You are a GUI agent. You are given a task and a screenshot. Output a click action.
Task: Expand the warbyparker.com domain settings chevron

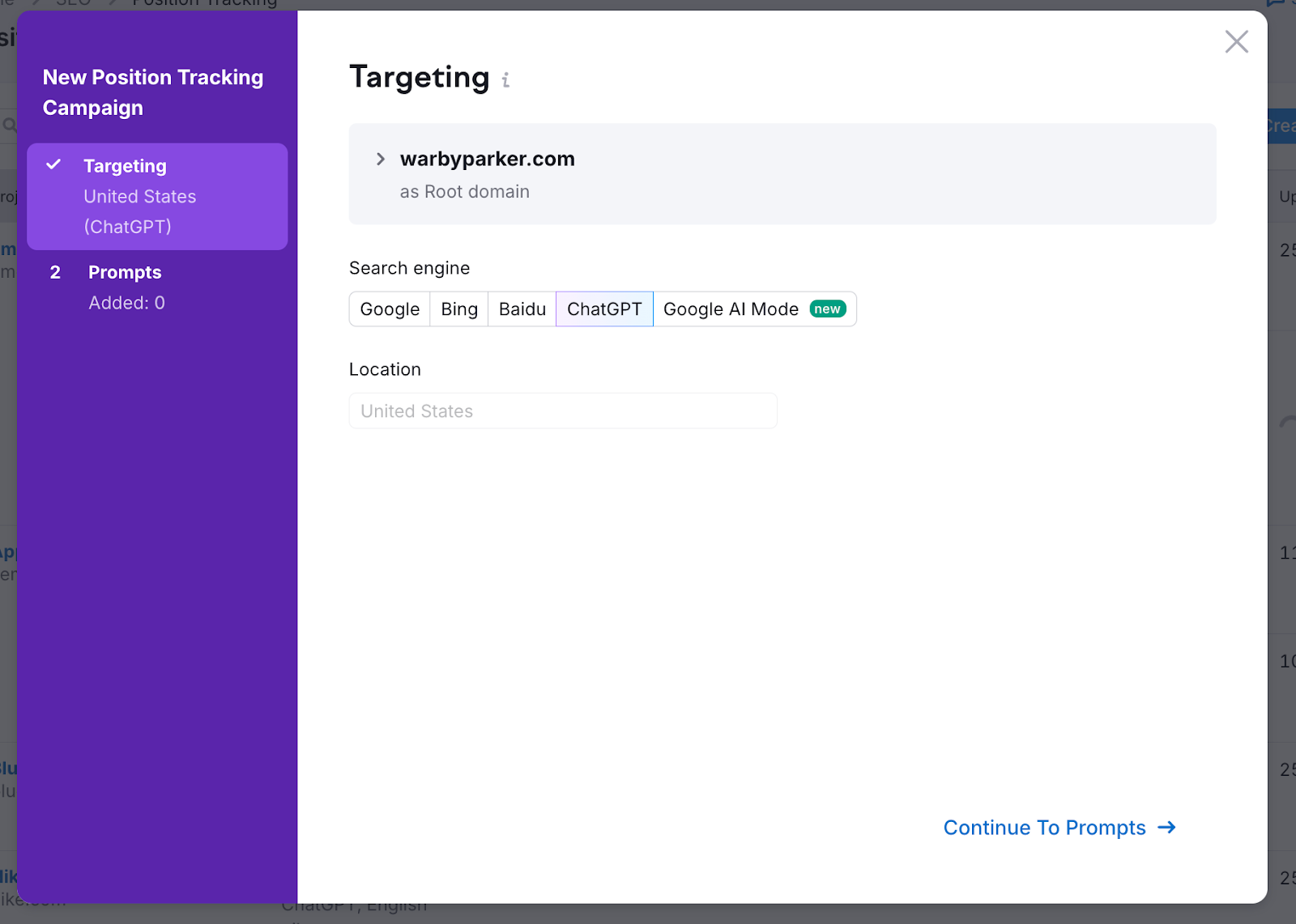point(380,159)
